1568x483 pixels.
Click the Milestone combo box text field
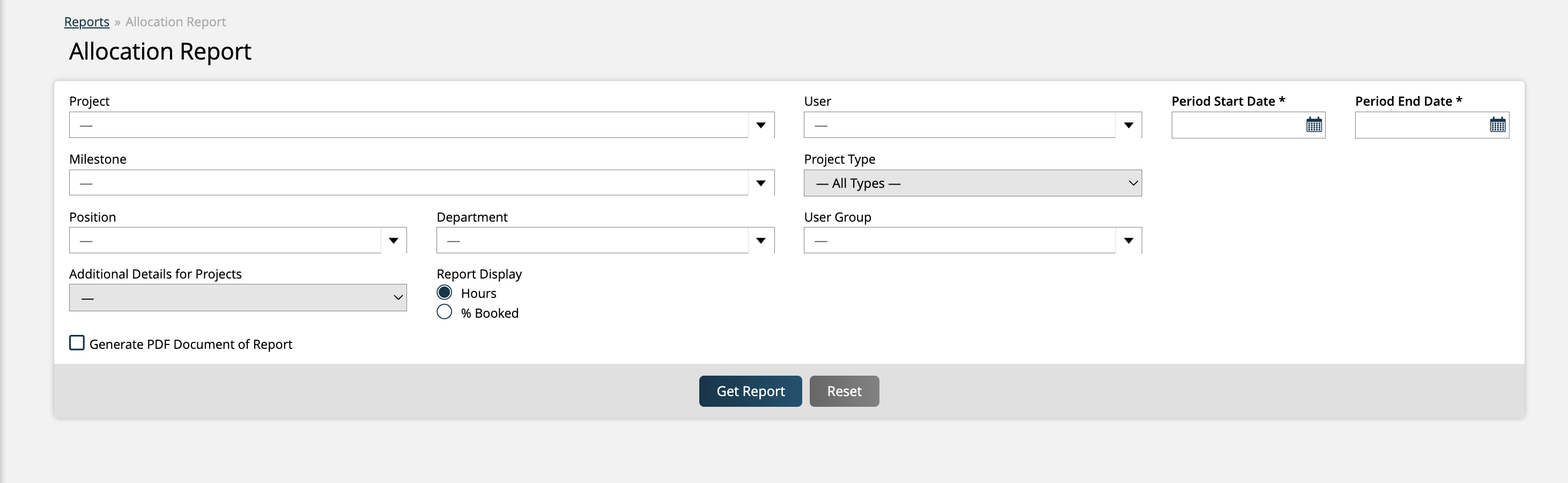coord(408,182)
